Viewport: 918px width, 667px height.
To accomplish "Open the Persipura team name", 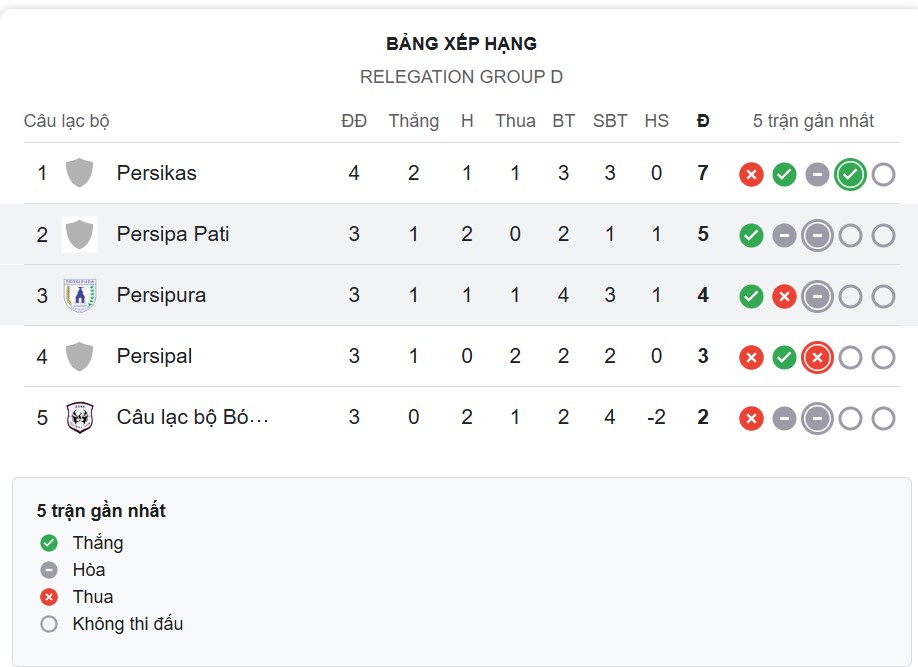I will [164, 295].
